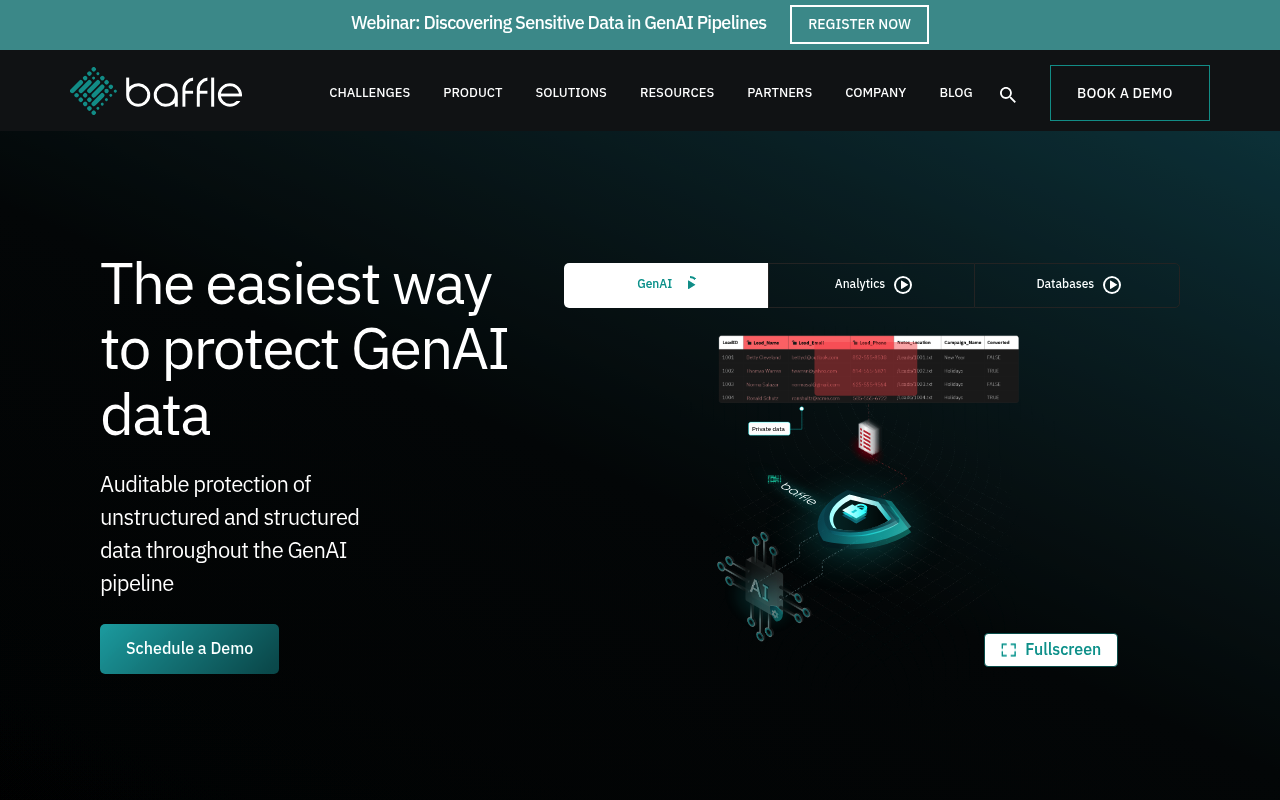
Task: Switch to the Databases tab
Action: pyautogui.click(x=1077, y=285)
